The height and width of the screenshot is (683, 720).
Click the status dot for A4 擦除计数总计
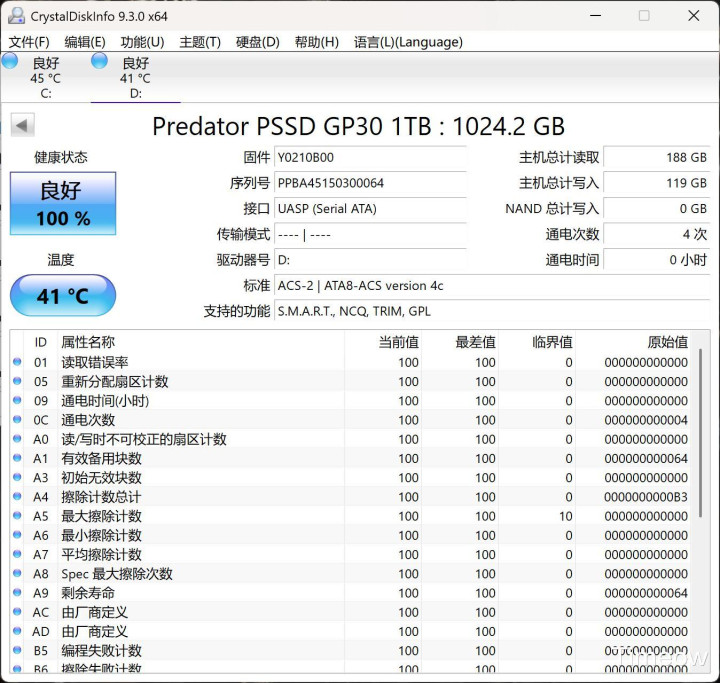point(17,497)
